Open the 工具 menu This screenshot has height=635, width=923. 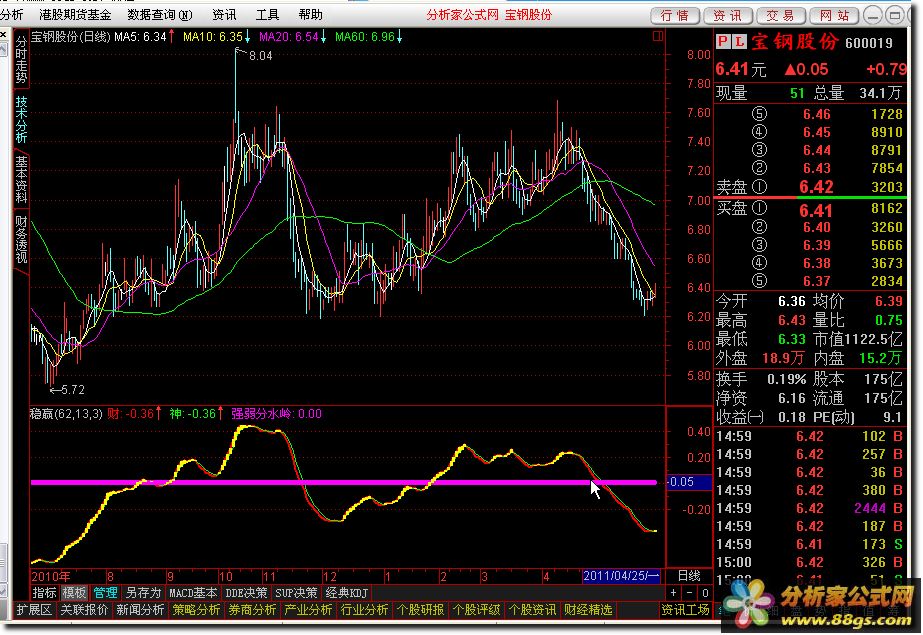point(267,15)
